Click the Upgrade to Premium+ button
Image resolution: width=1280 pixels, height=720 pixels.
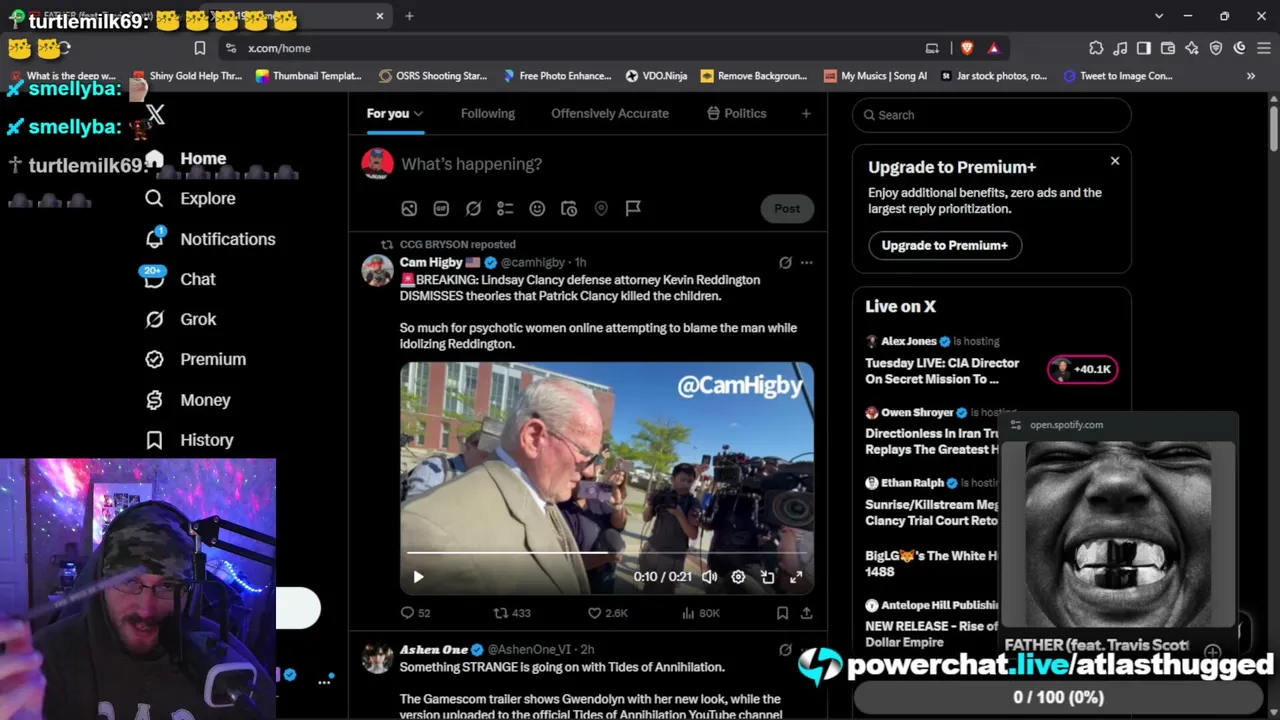click(x=945, y=245)
